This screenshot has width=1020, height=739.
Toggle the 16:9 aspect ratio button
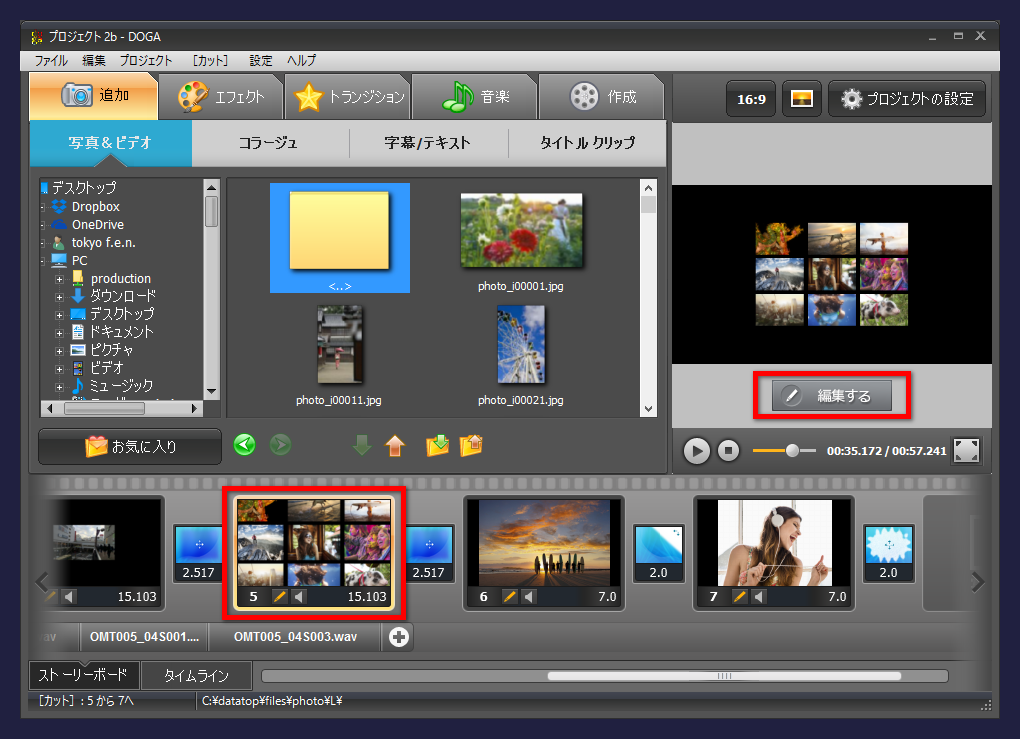(x=751, y=99)
